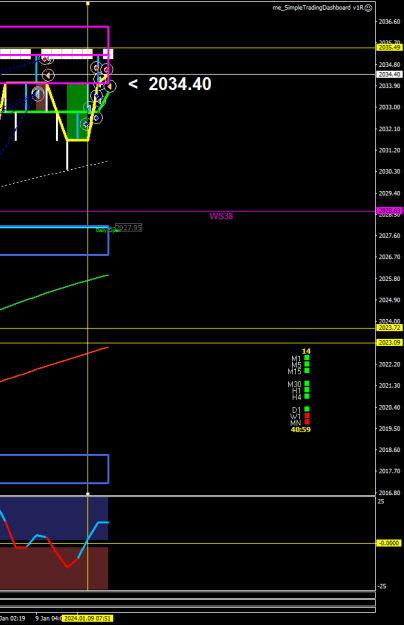Select the 2035.49 yellow price label
The height and width of the screenshot is (625, 404).
coord(389,47)
